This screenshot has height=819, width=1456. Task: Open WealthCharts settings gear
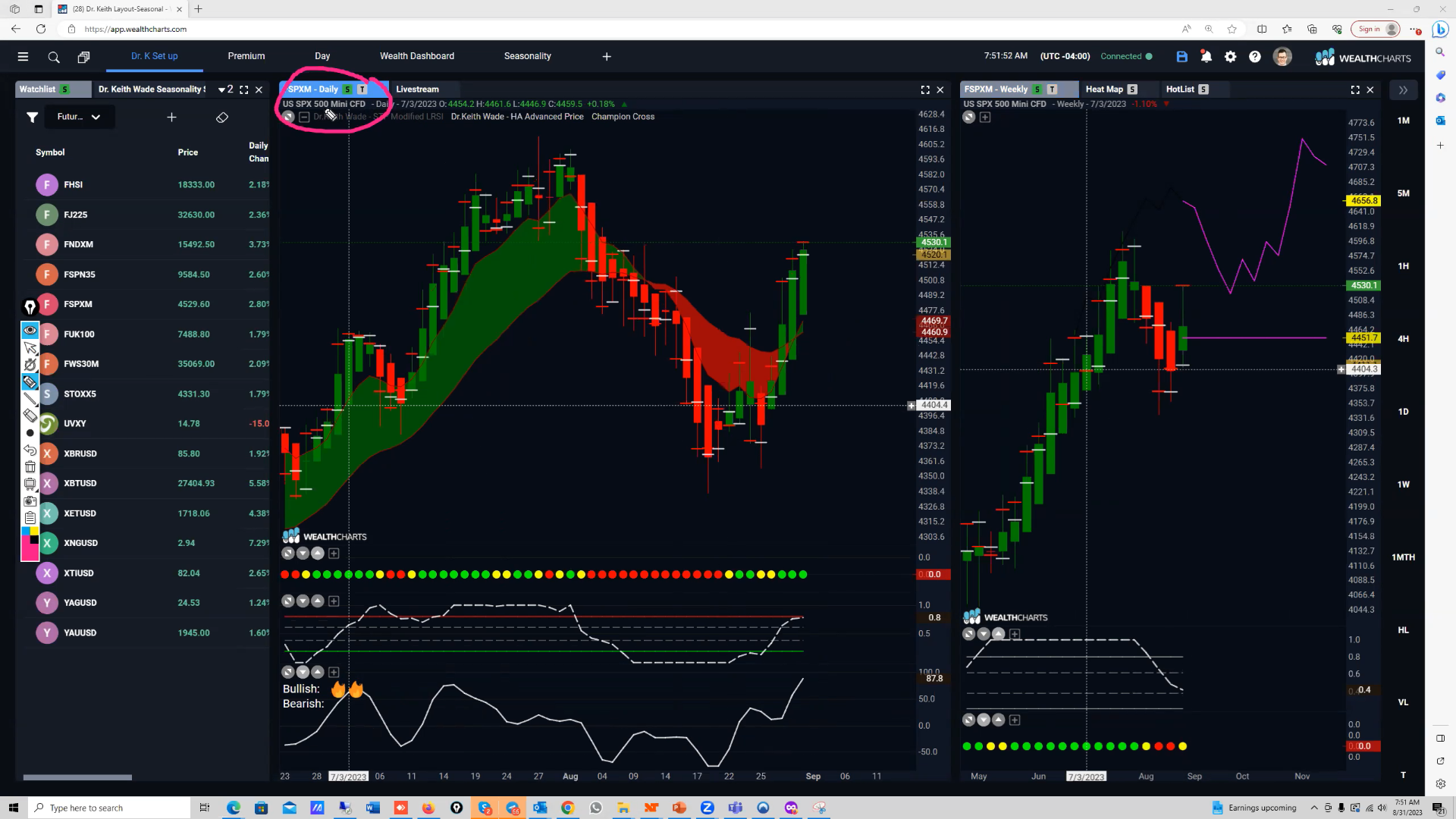(x=1231, y=57)
